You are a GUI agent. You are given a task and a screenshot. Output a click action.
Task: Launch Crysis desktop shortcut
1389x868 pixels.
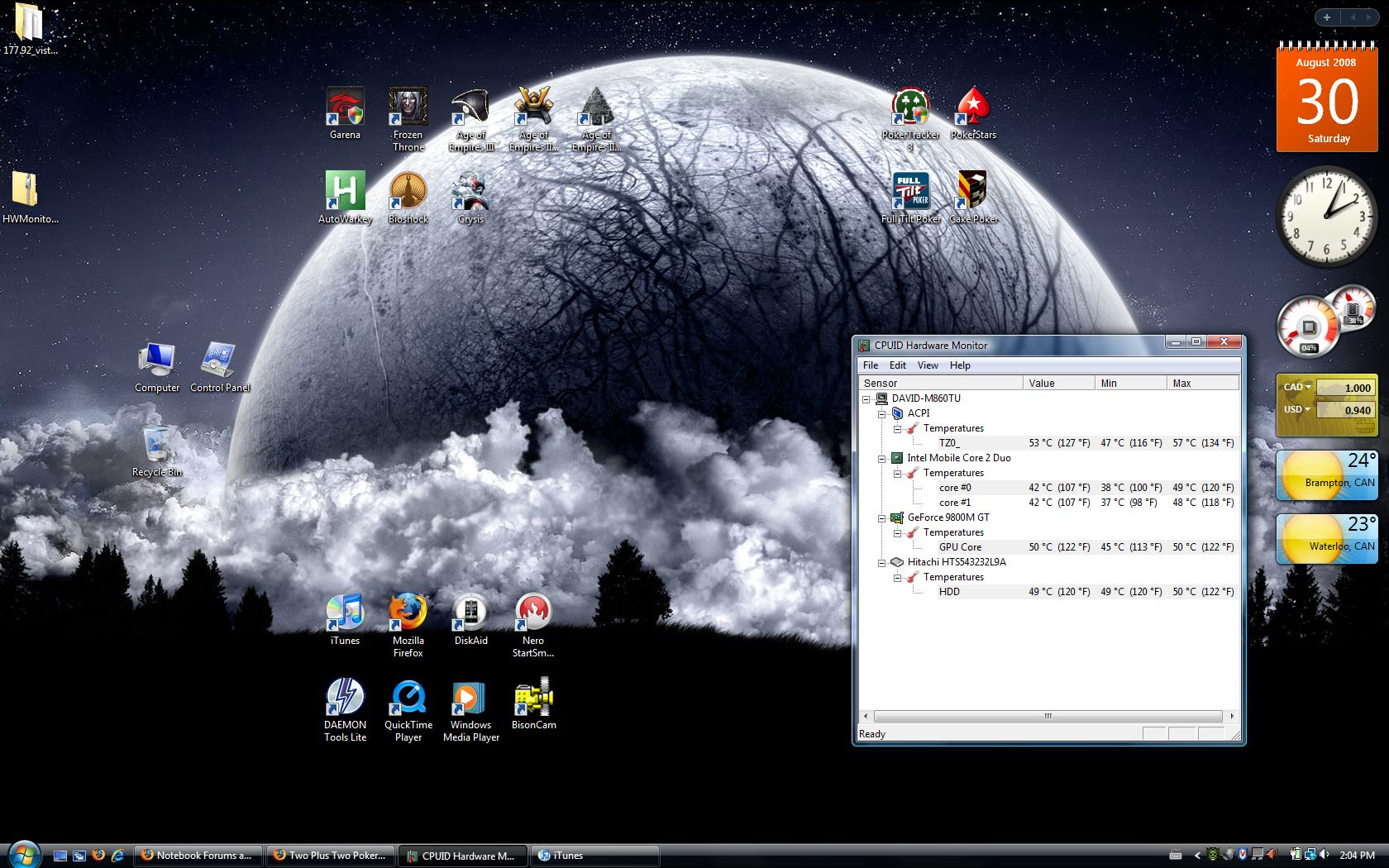[470, 198]
